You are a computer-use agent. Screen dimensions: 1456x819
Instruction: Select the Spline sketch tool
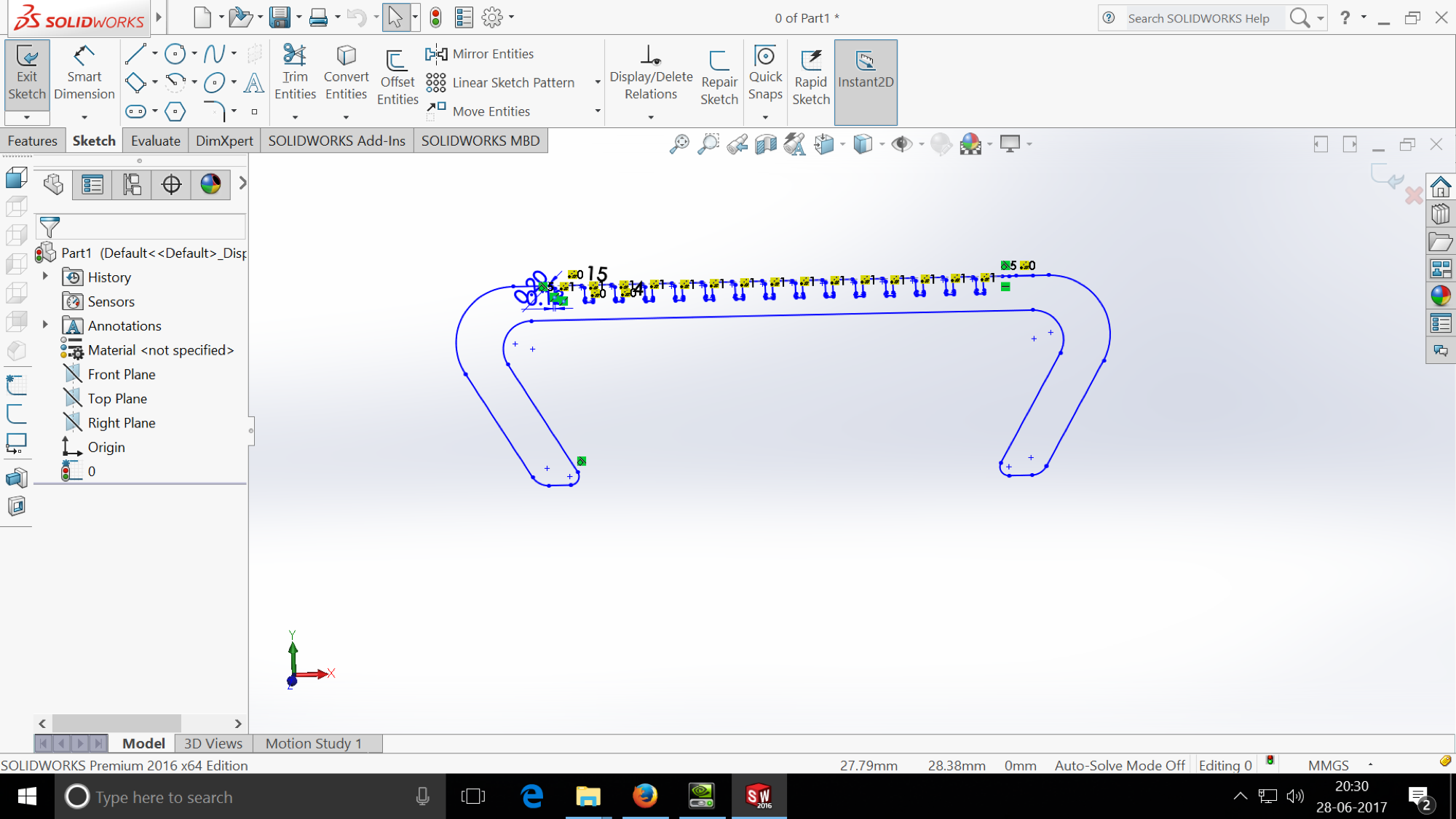[x=215, y=53]
